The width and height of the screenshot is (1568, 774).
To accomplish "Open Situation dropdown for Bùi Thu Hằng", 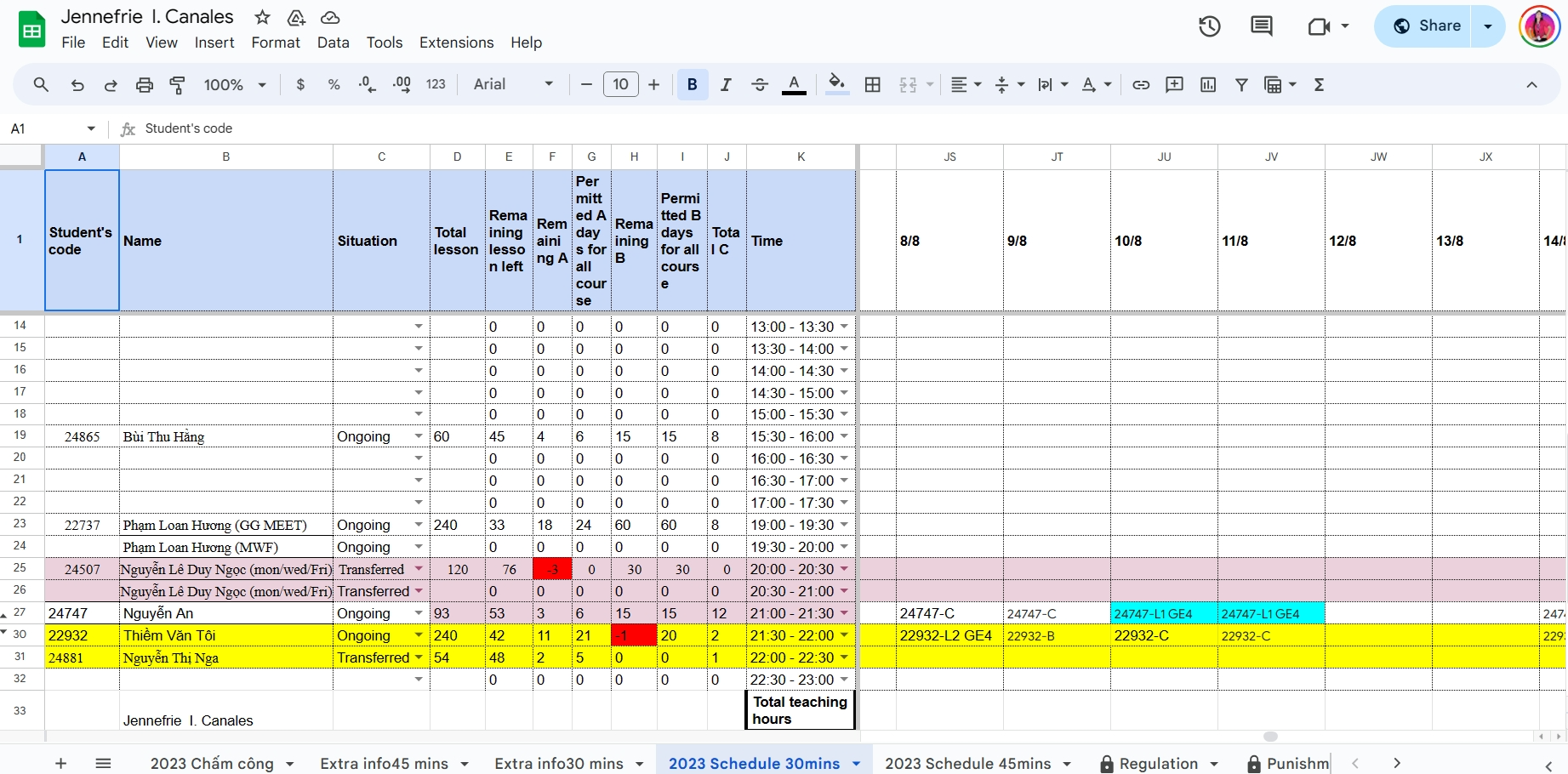I will [418, 436].
